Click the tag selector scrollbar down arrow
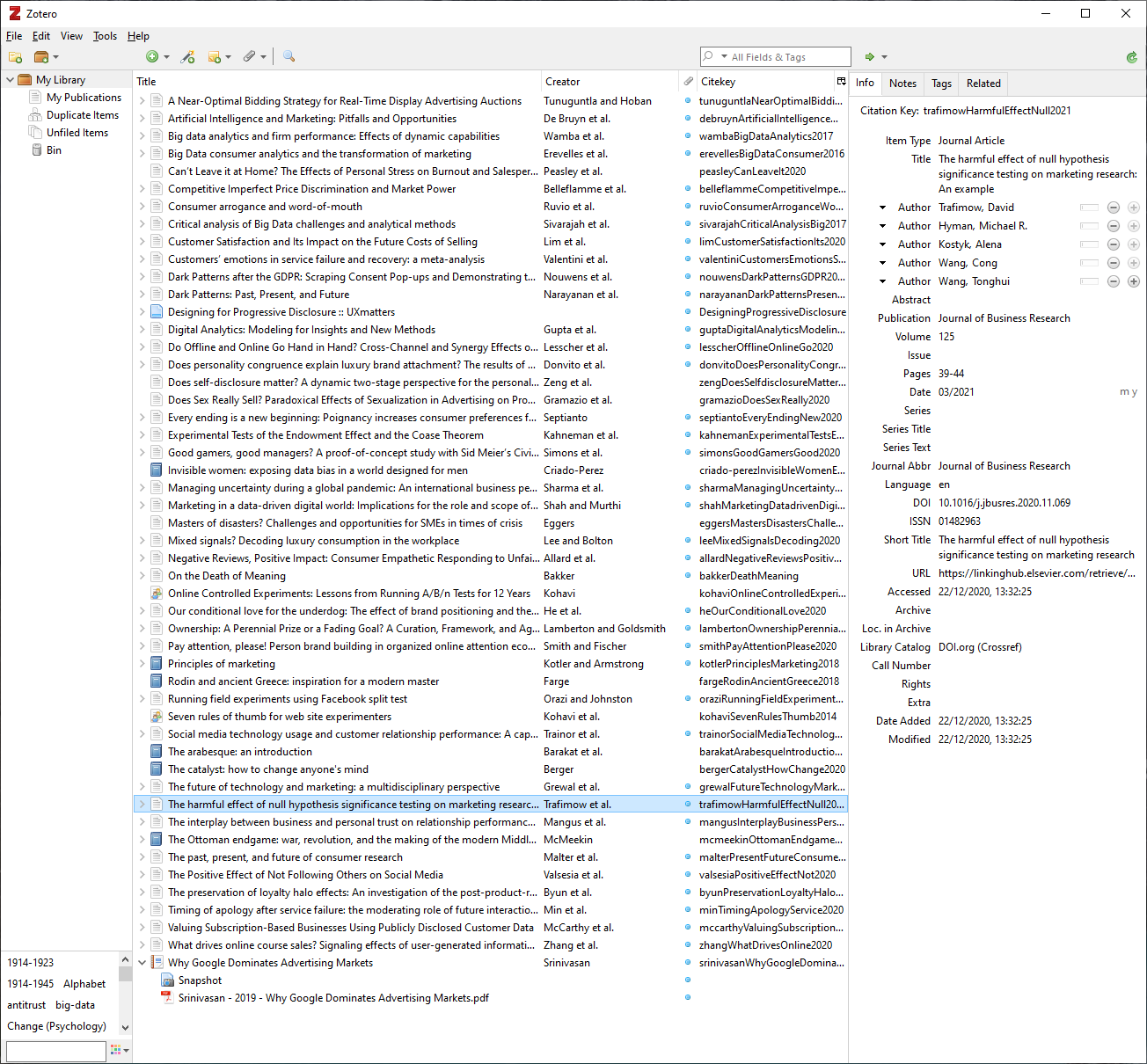1147x1064 pixels. pos(125,1027)
